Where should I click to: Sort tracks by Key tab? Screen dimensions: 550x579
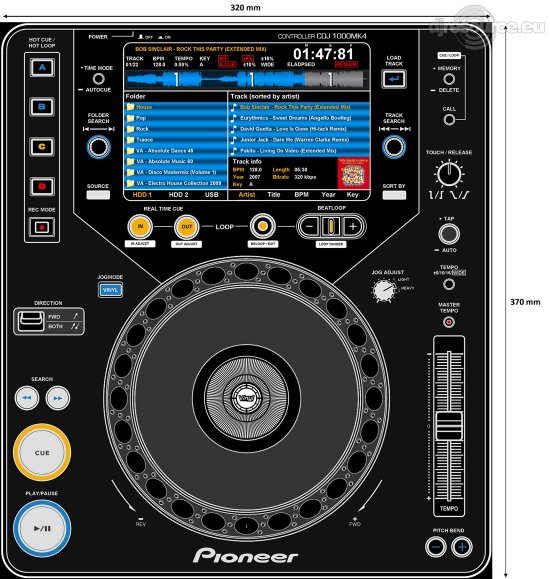point(352,195)
